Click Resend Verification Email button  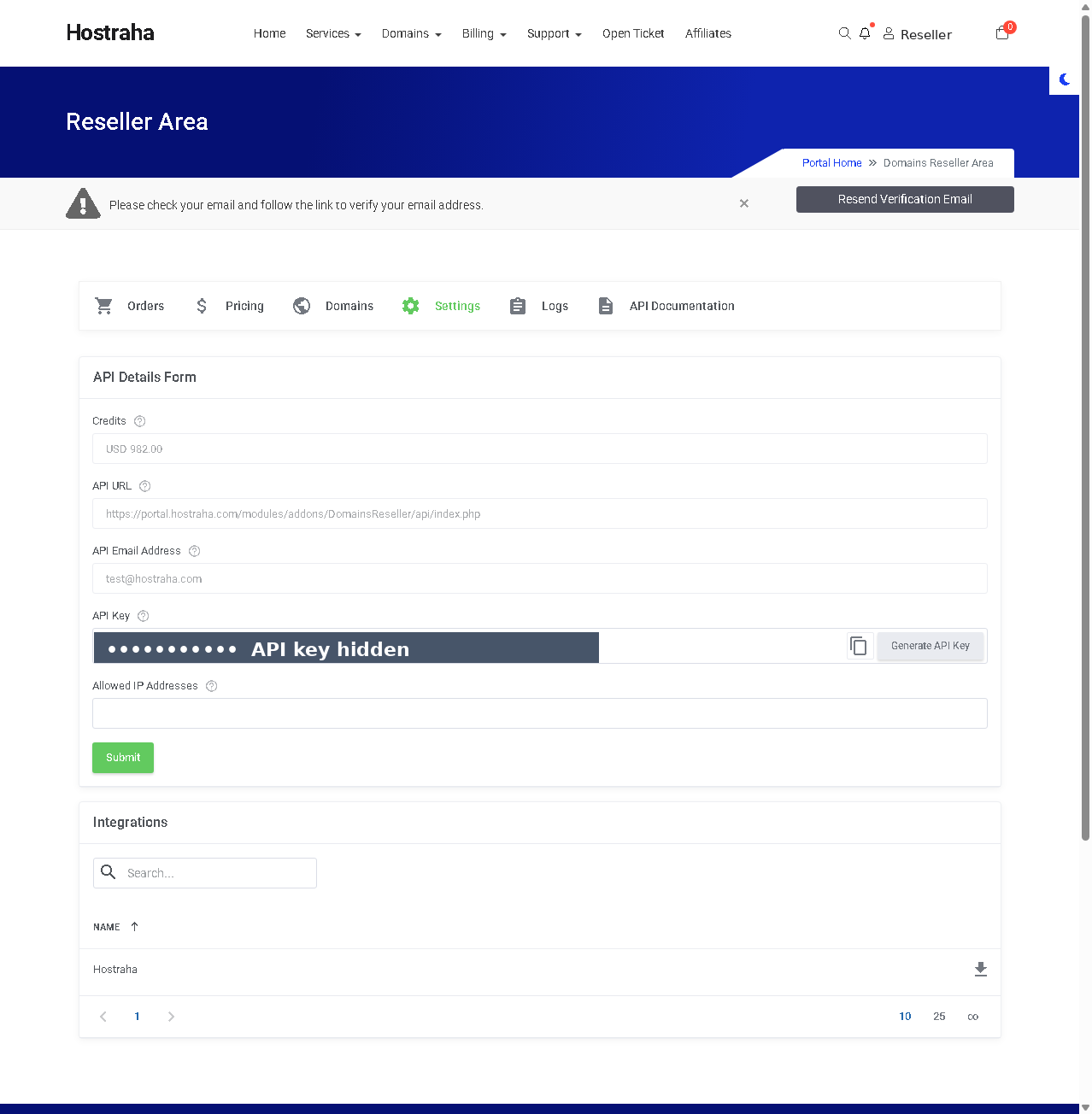pyautogui.click(x=905, y=199)
